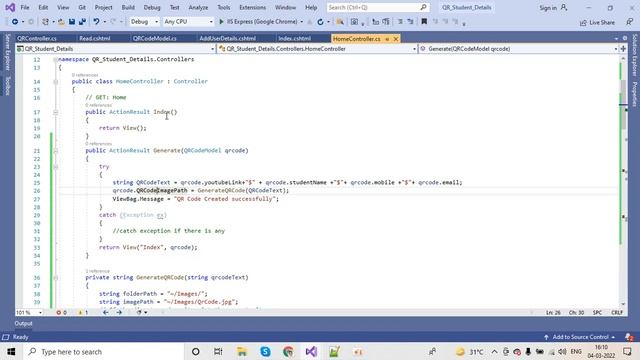Click the Type here to search taskbar box
The width and height of the screenshot is (640, 360).
click(x=104, y=351)
